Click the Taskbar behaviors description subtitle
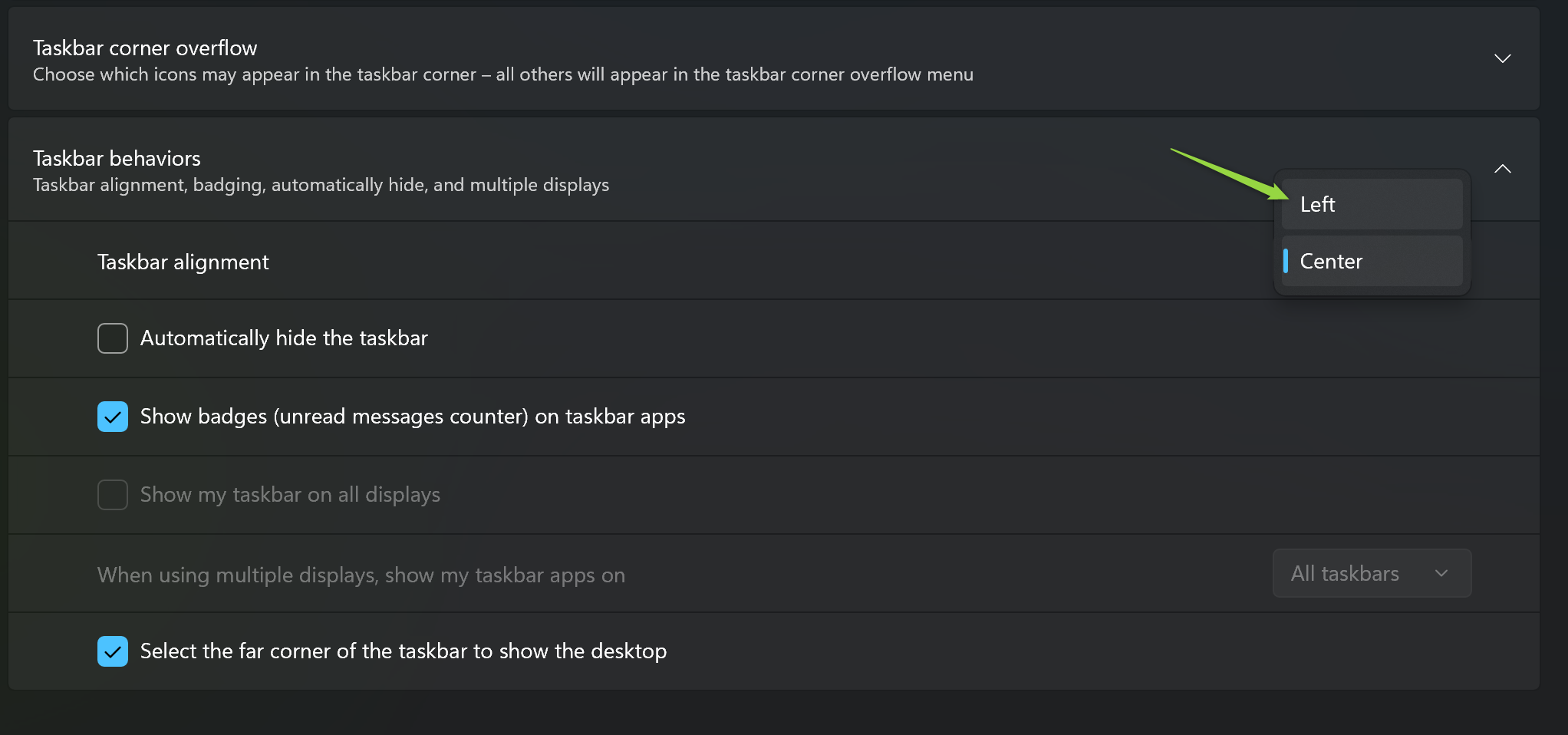 pos(321,185)
